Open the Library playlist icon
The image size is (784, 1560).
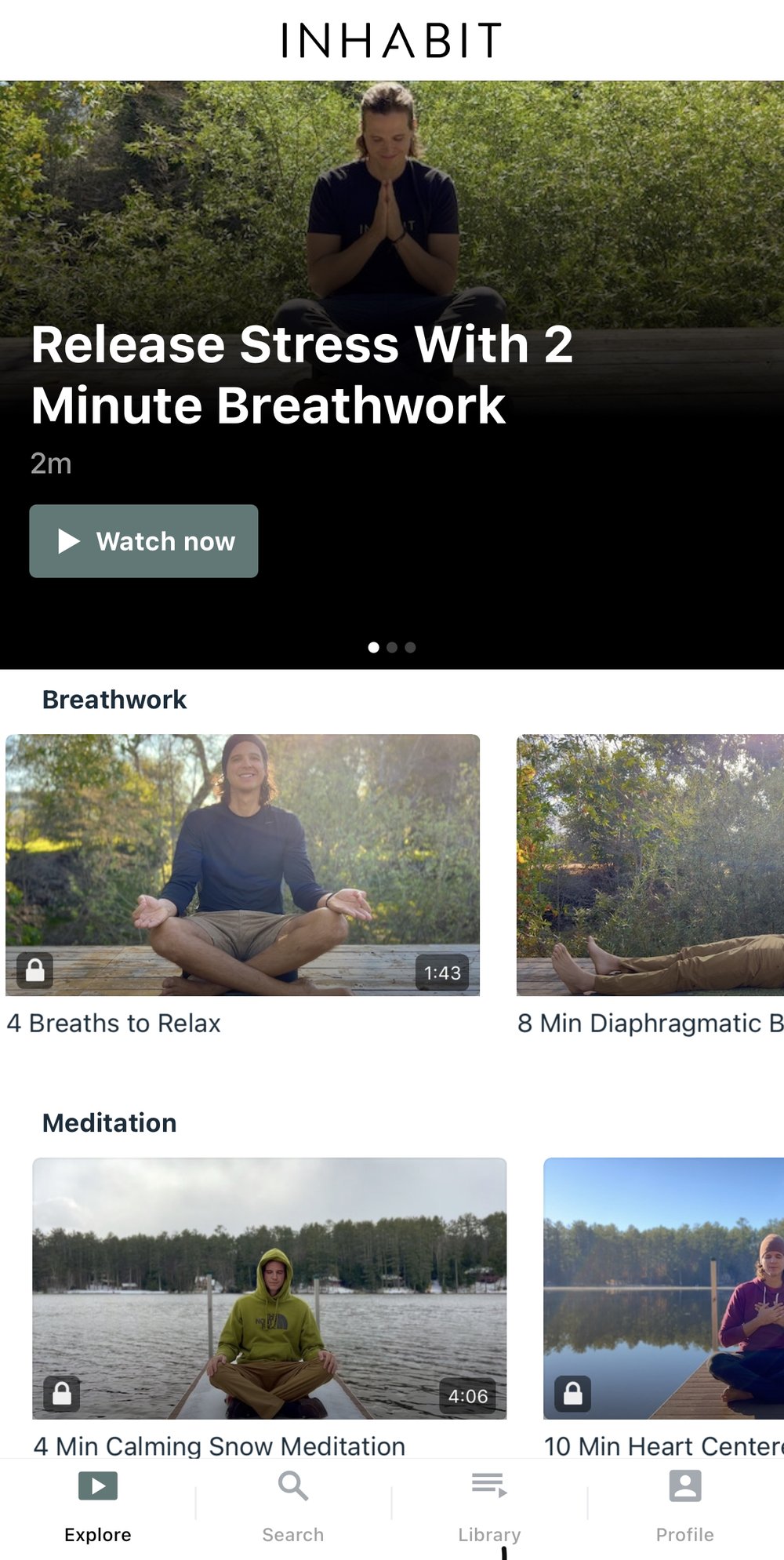489,1485
